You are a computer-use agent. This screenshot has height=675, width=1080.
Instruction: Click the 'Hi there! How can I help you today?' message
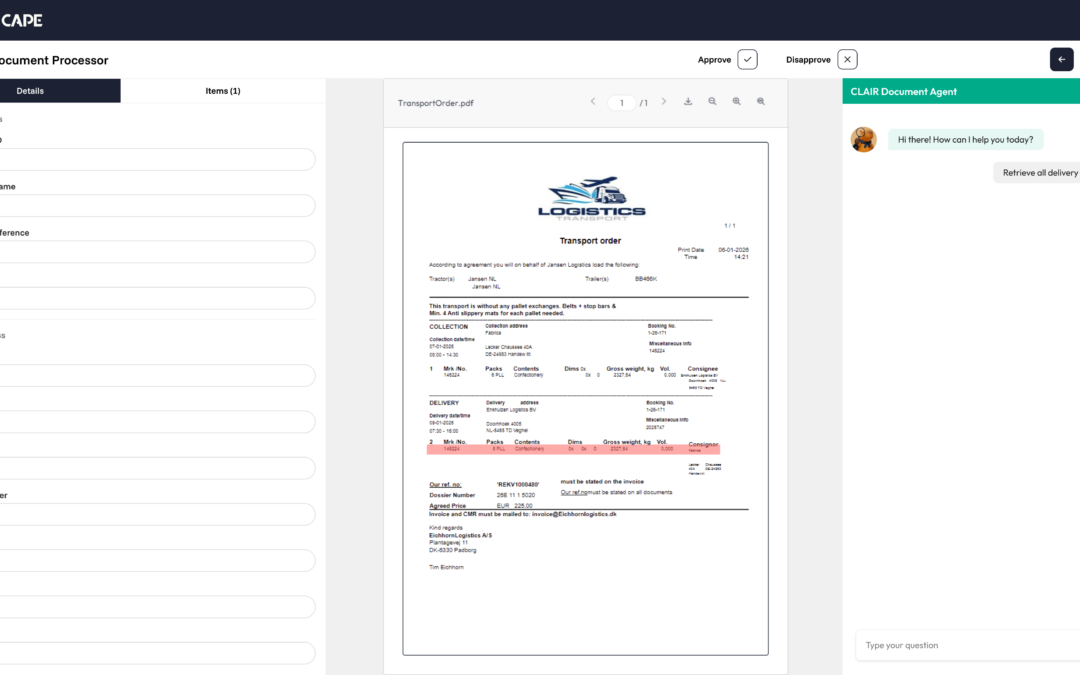click(965, 140)
